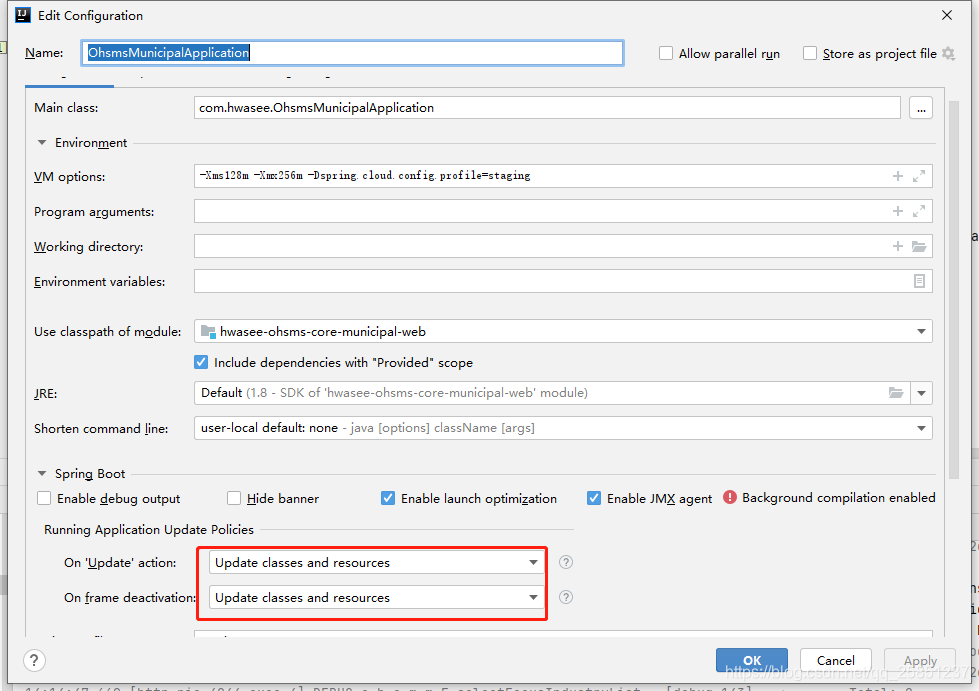Viewport: 979px width, 691px height.
Task: Click the Background compilation enabled text
Action: pyautogui.click(x=839, y=497)
